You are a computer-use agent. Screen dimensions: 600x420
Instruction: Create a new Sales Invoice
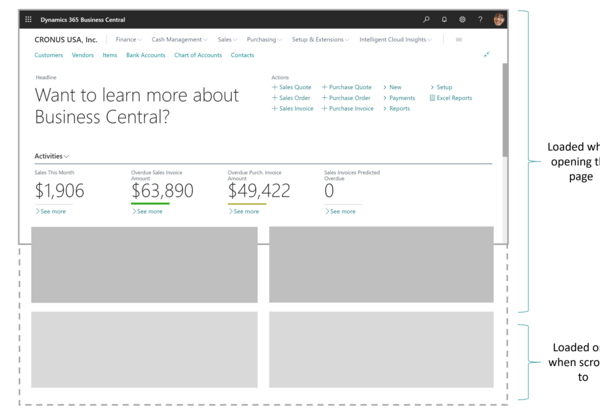[x=292, y=109]
